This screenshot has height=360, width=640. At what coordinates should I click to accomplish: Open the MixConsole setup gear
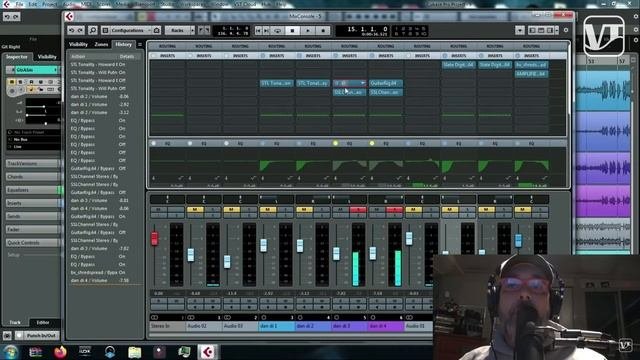point(566,30)
